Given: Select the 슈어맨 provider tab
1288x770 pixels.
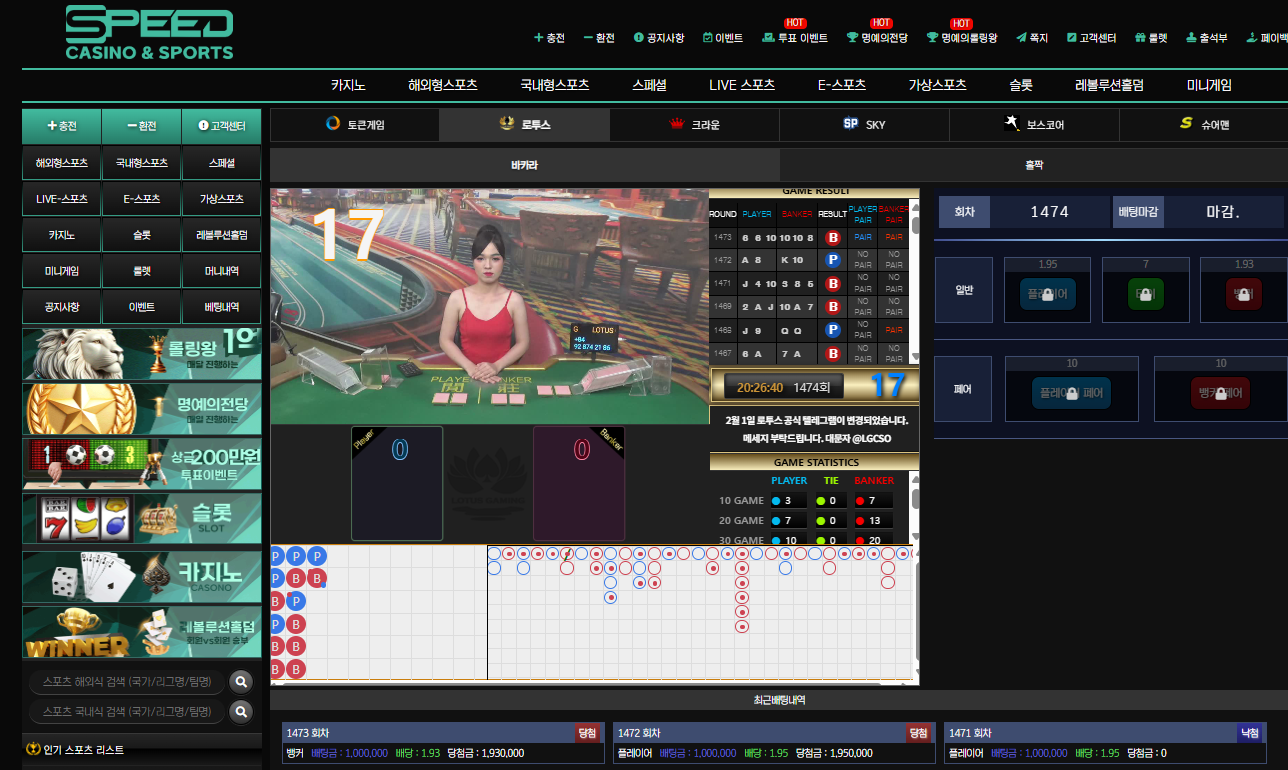Looking at the screenshot, I should coord(1204,125).
